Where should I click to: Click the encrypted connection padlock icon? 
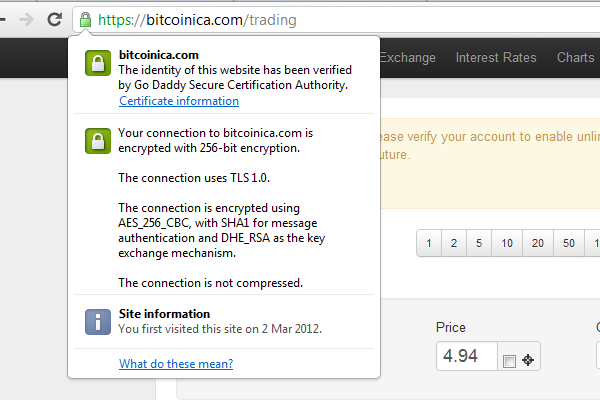(x=98, y=141)
